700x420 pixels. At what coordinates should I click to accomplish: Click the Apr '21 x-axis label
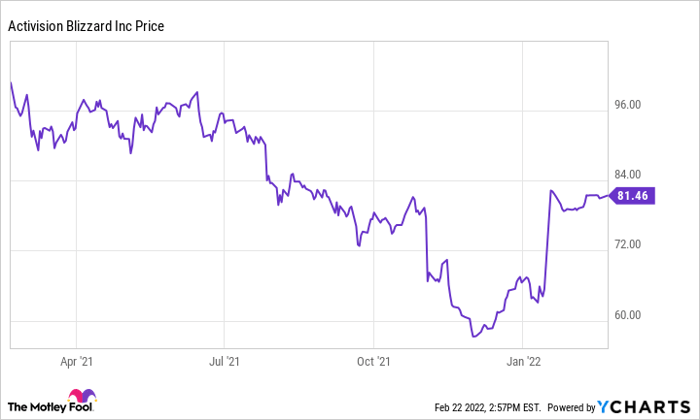point(76,360)
